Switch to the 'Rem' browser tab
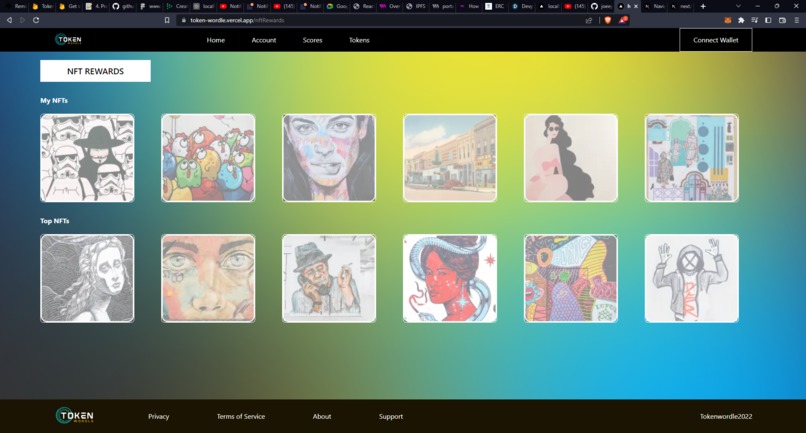This screenshot has width=806, height=433. tap(15, 6)
